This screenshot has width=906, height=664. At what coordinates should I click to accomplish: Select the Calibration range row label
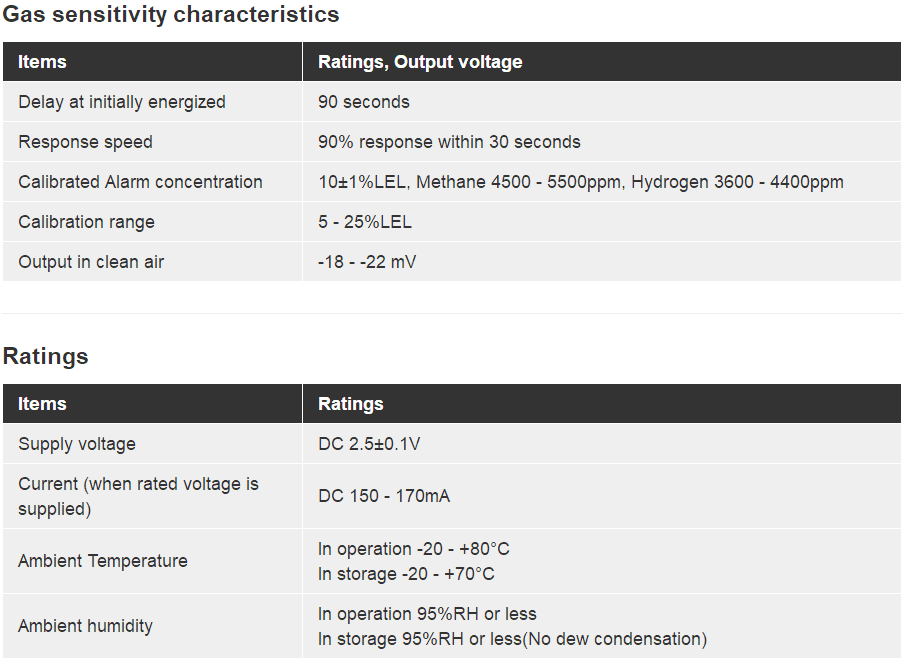(86, 222)
